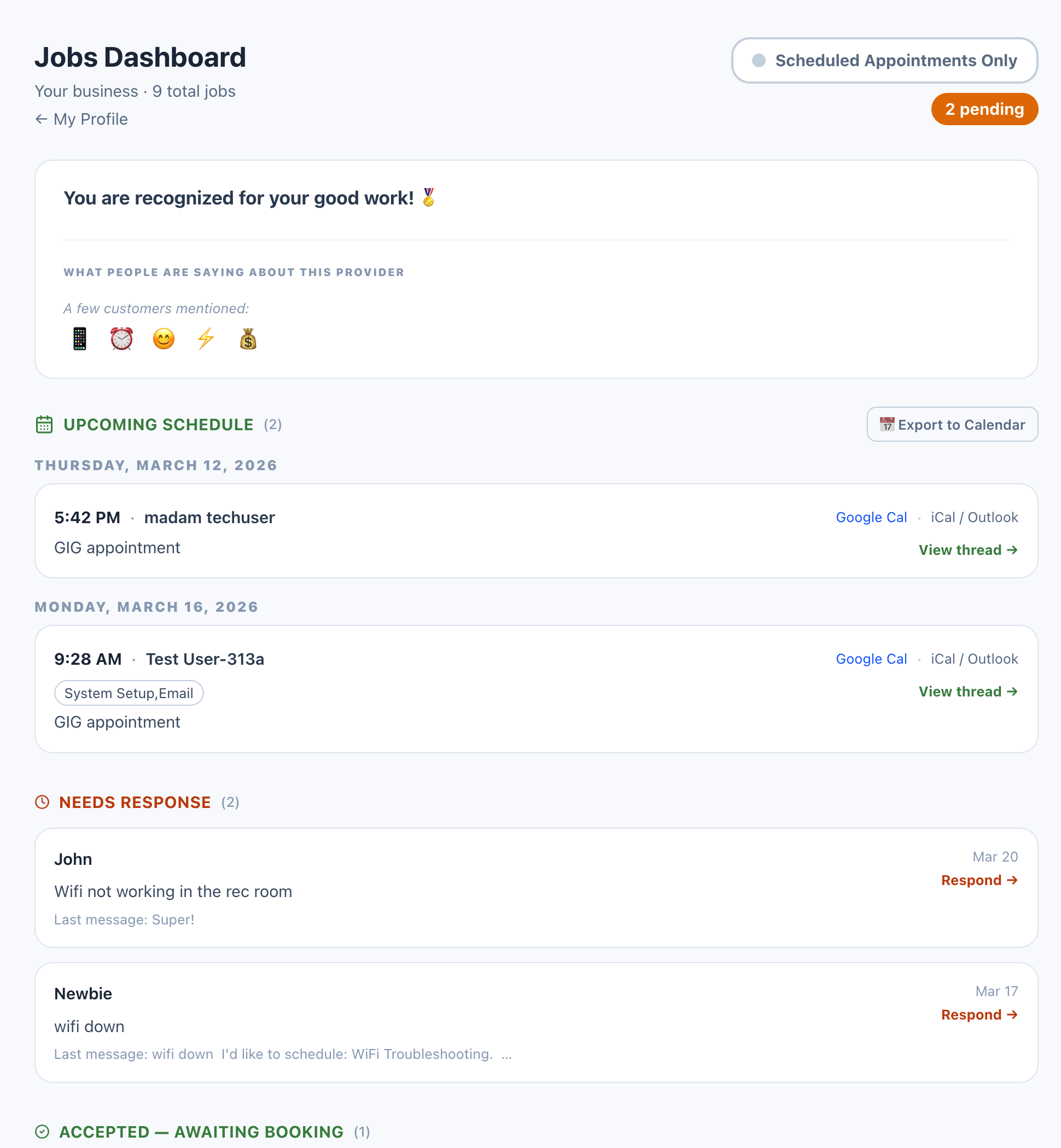View thread for Test User-313a appointment
The height and width of the screenshot is (1148, 1061).
coord(968,692)
